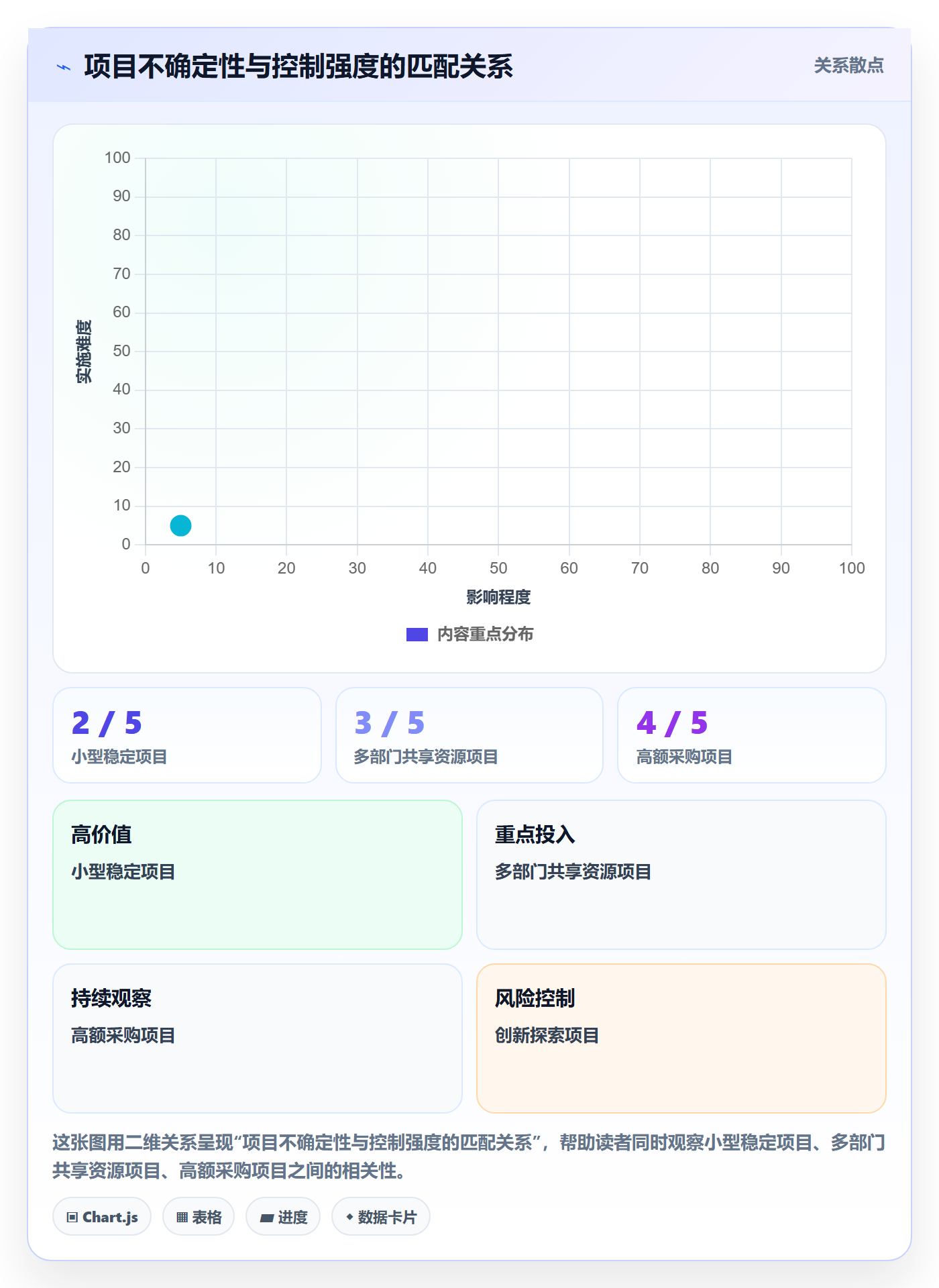The height and width of the screenshot is (1288, 939).
Task: Click y-axis tick label 90
Action: pyautogui.click(x=121, y=197)
